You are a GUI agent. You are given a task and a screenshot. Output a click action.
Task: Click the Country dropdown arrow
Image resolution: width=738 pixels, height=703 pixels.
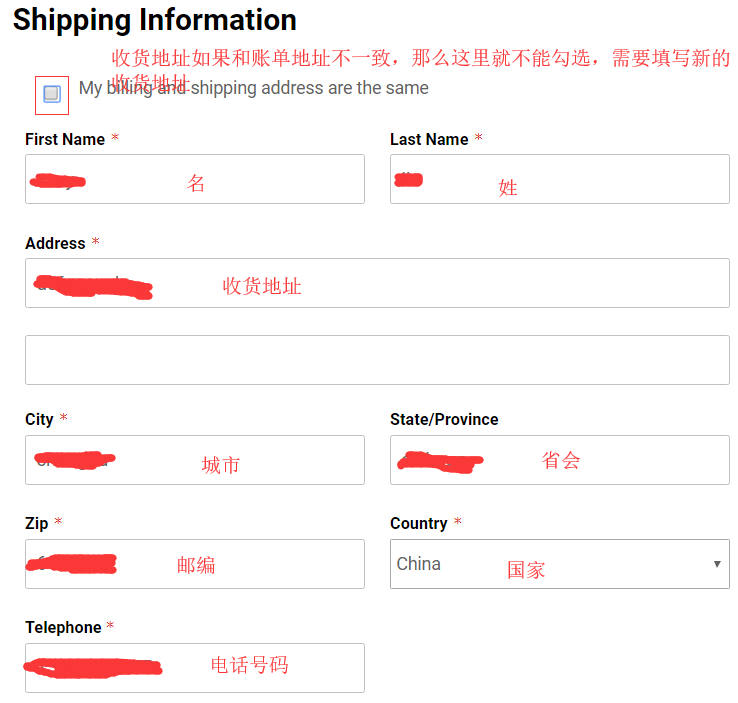(716, 564)
